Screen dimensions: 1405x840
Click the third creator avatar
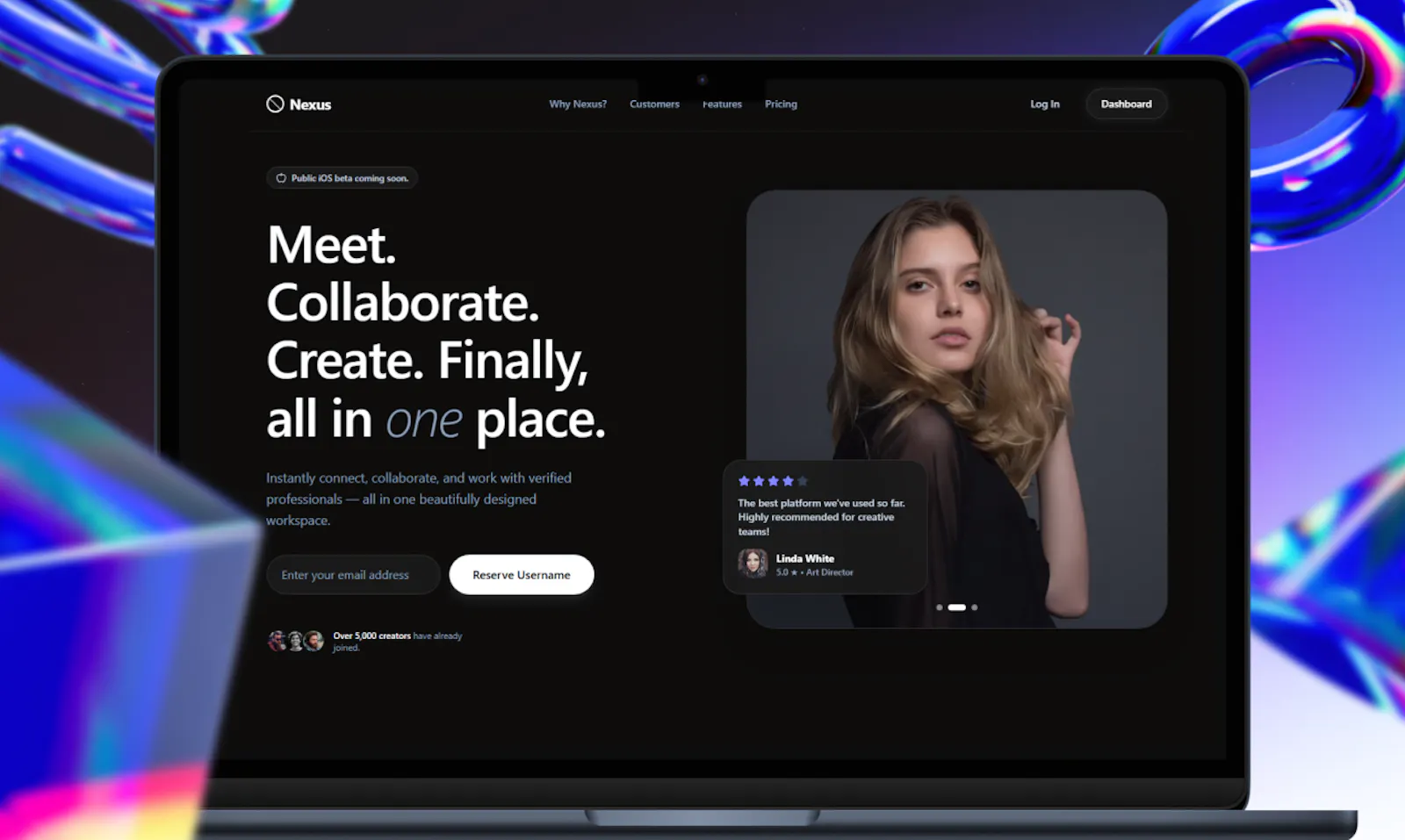click(x=313, y=641)
